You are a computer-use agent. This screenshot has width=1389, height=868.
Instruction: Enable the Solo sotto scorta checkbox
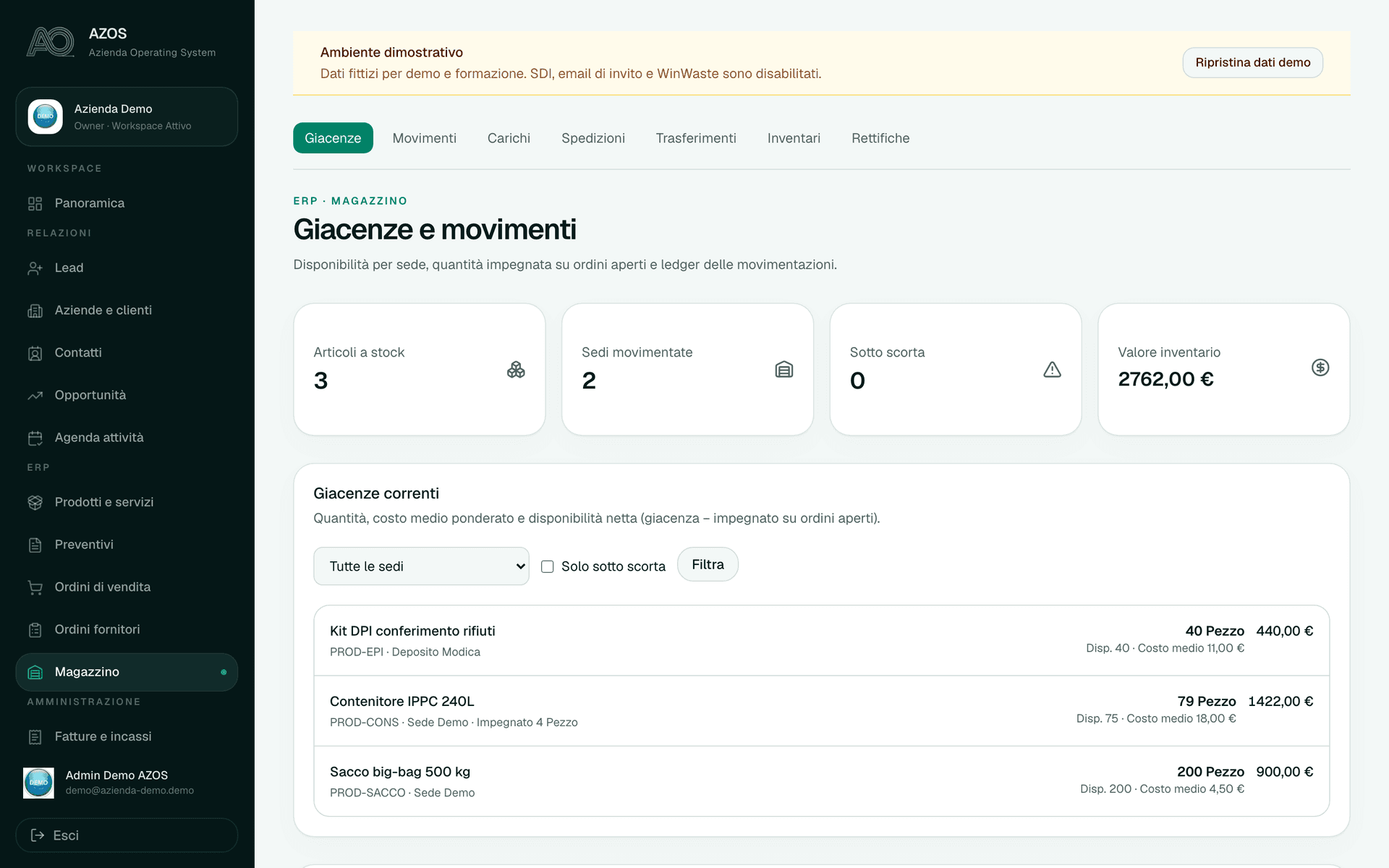548,566
